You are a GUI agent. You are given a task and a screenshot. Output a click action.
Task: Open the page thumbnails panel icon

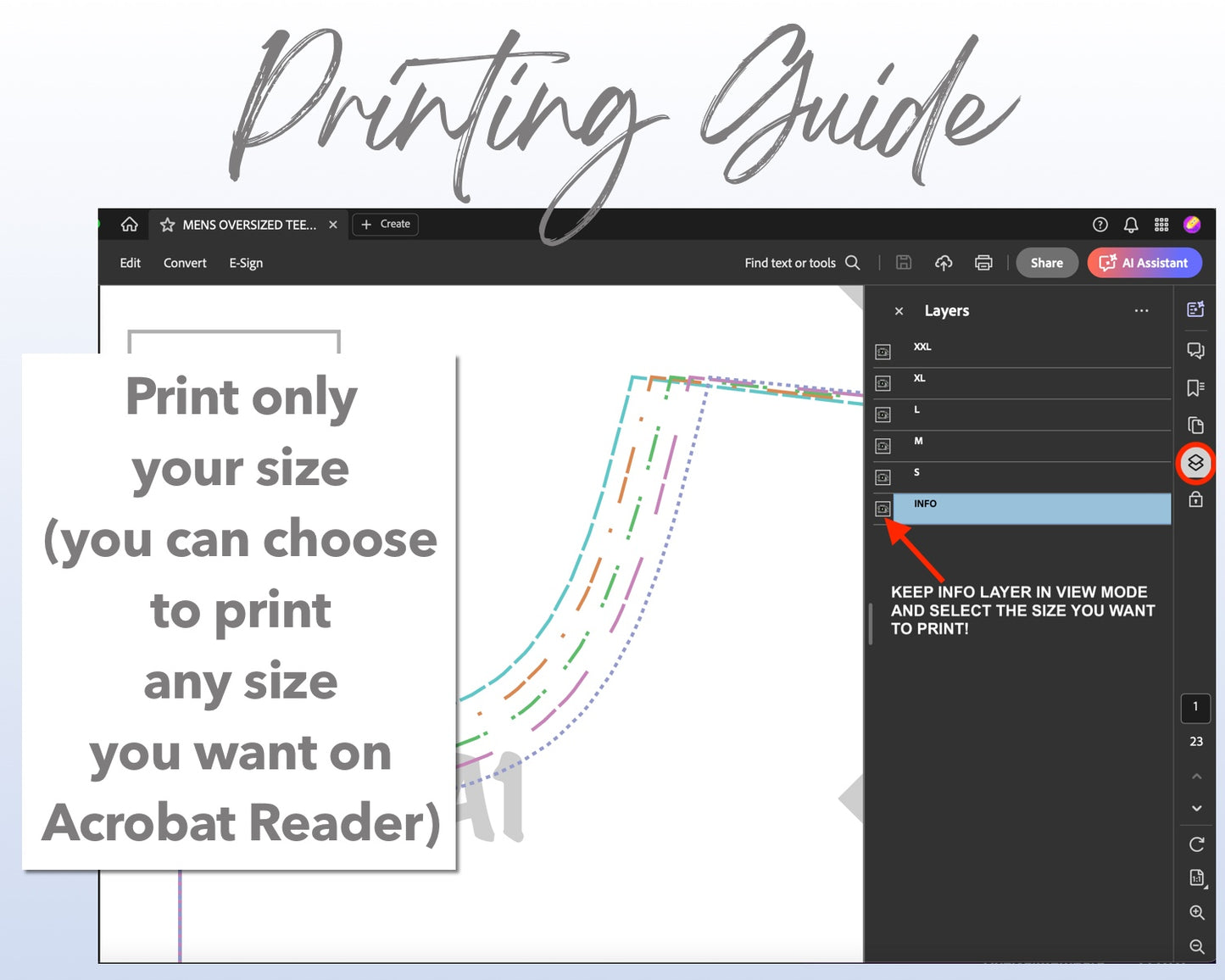1195,426
